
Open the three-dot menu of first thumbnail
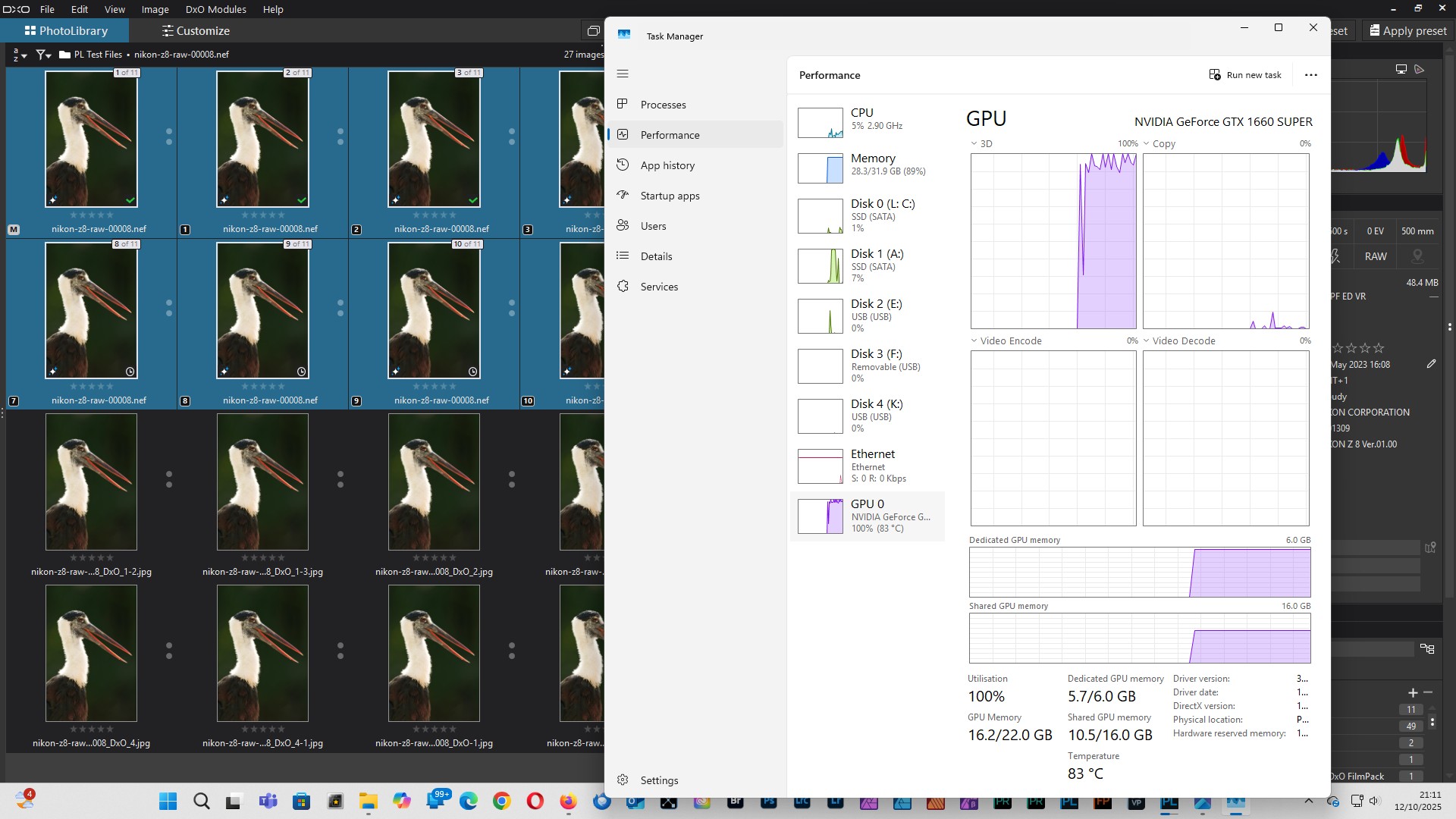coord(169,136)
